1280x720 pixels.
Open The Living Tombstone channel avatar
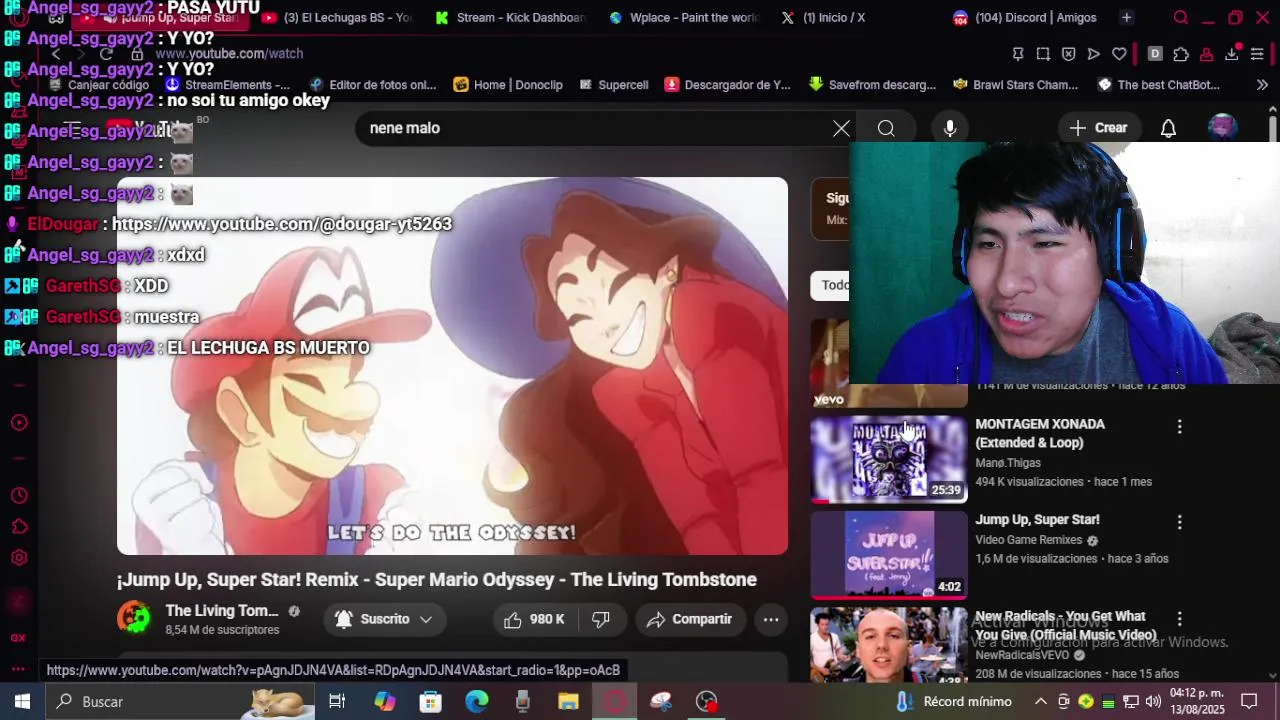(x=135, y=618)
